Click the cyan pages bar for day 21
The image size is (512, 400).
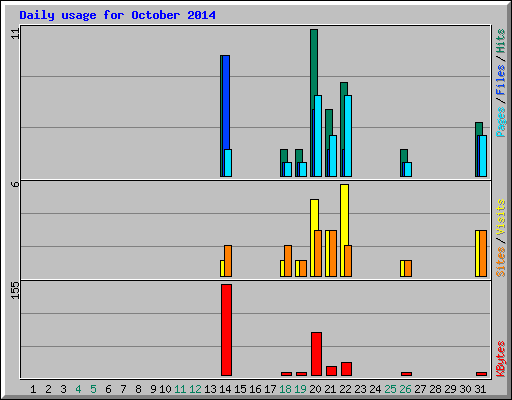point(333,156)
